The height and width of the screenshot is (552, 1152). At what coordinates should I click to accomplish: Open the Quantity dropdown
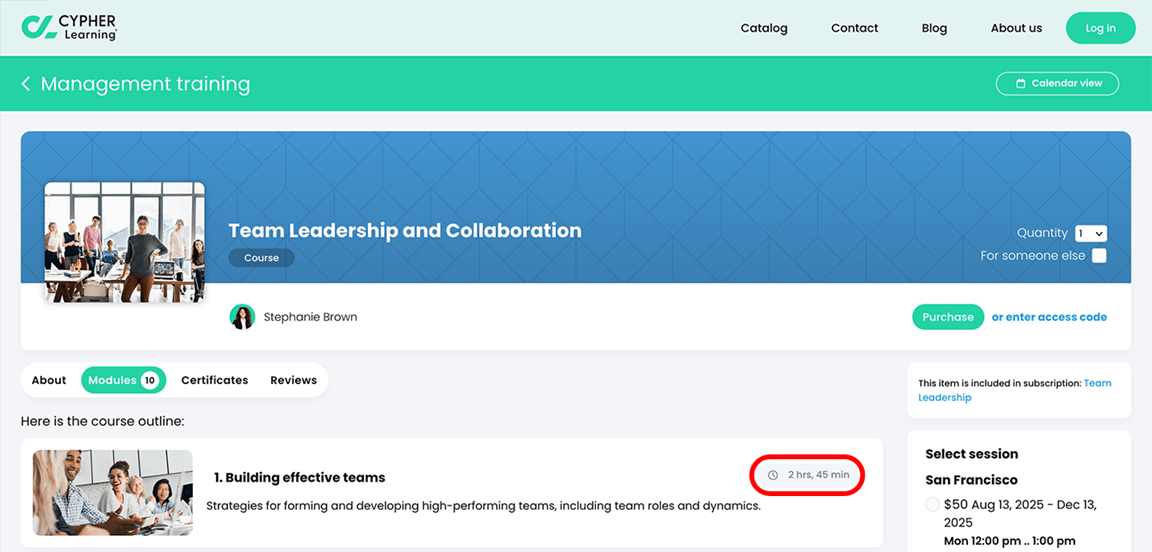pos(1091,233)
